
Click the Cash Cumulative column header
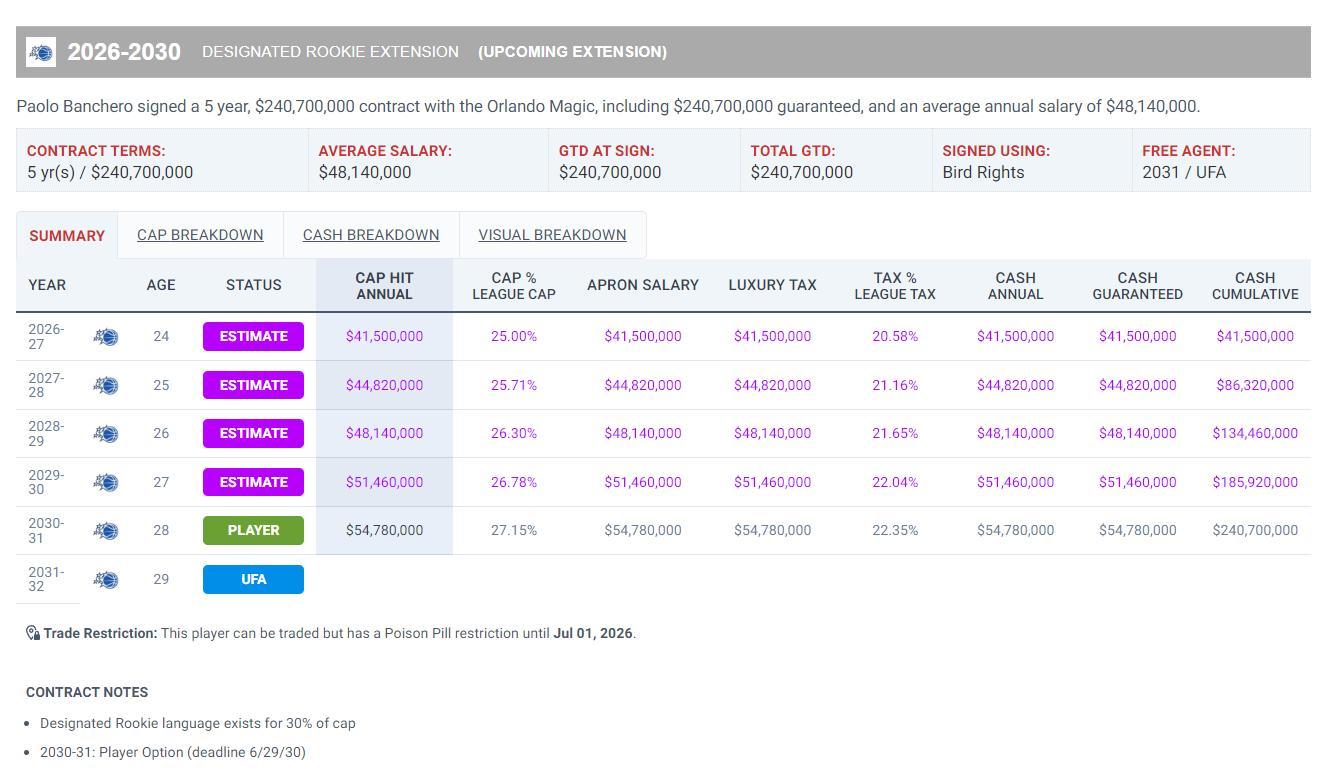(1254, 286)
